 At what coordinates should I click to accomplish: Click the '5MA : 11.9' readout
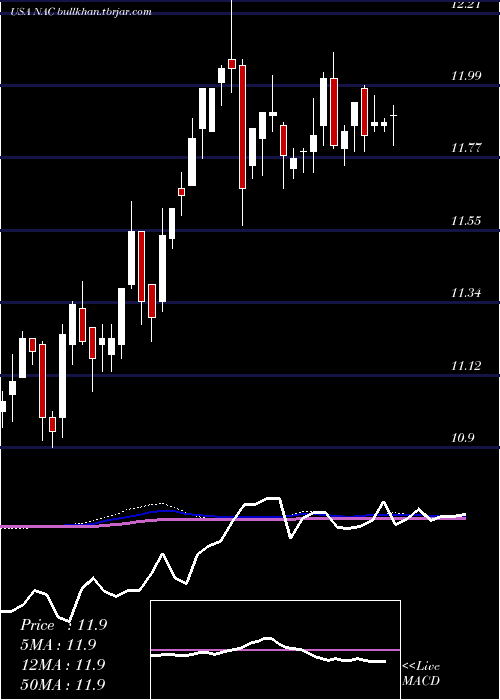pyautogui.click(x=59, y=645)
